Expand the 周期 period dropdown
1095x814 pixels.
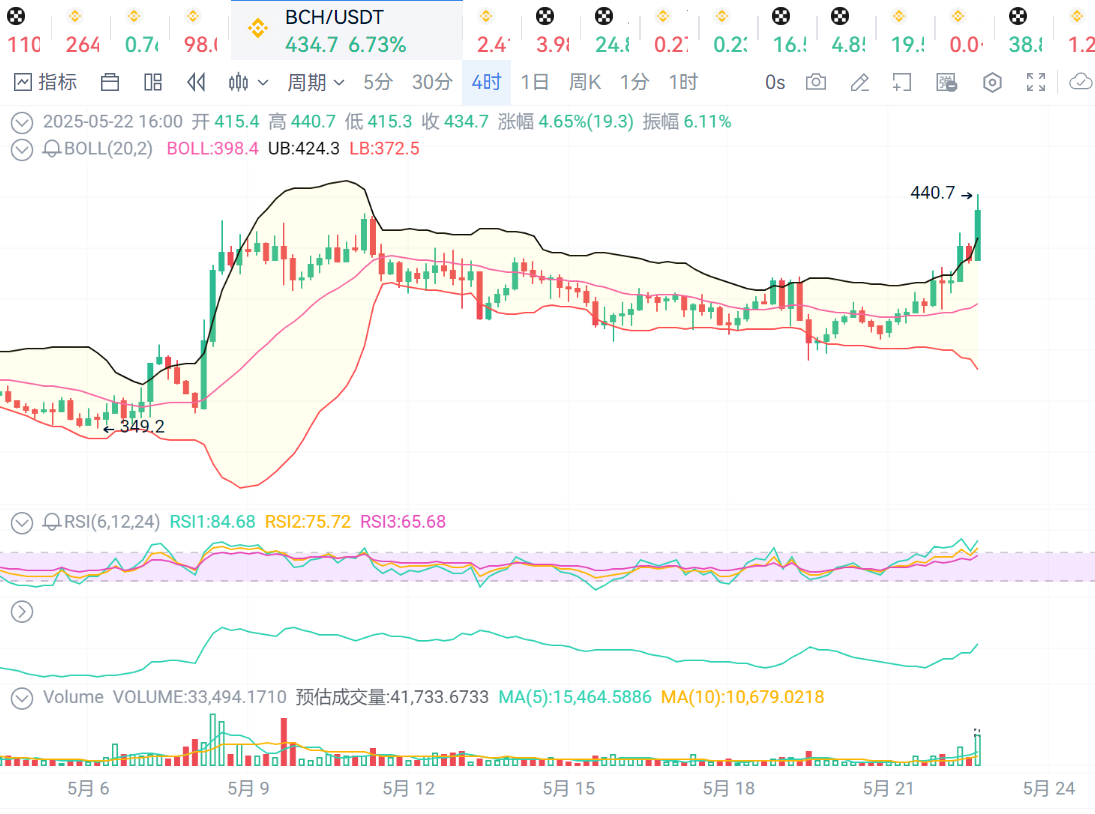[x=316, y=82]
